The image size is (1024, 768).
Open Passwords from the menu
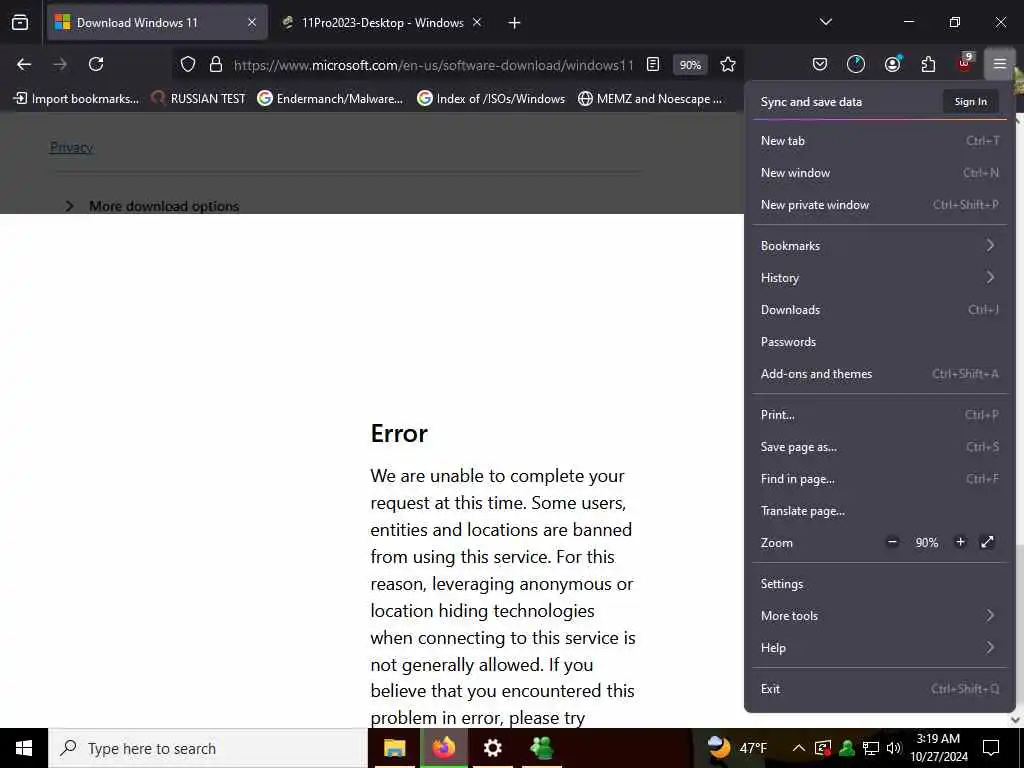880,342
